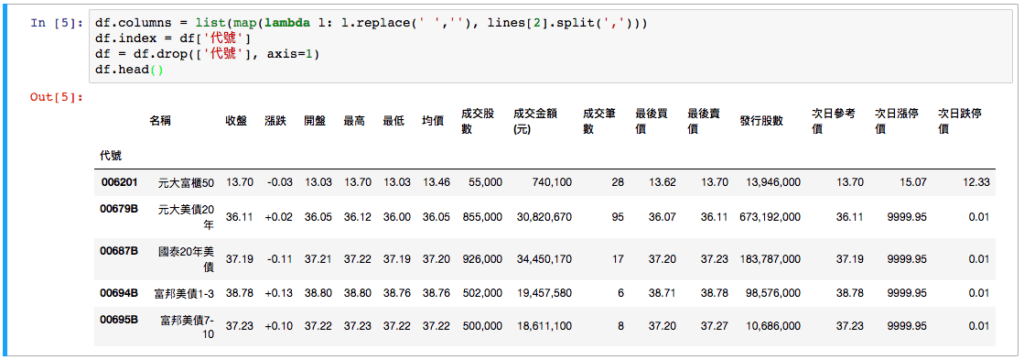Image resolution: width=1024 pixels, height=360 pixels.
Task: Click the 漲跌 column header
Action: (275, 121)
